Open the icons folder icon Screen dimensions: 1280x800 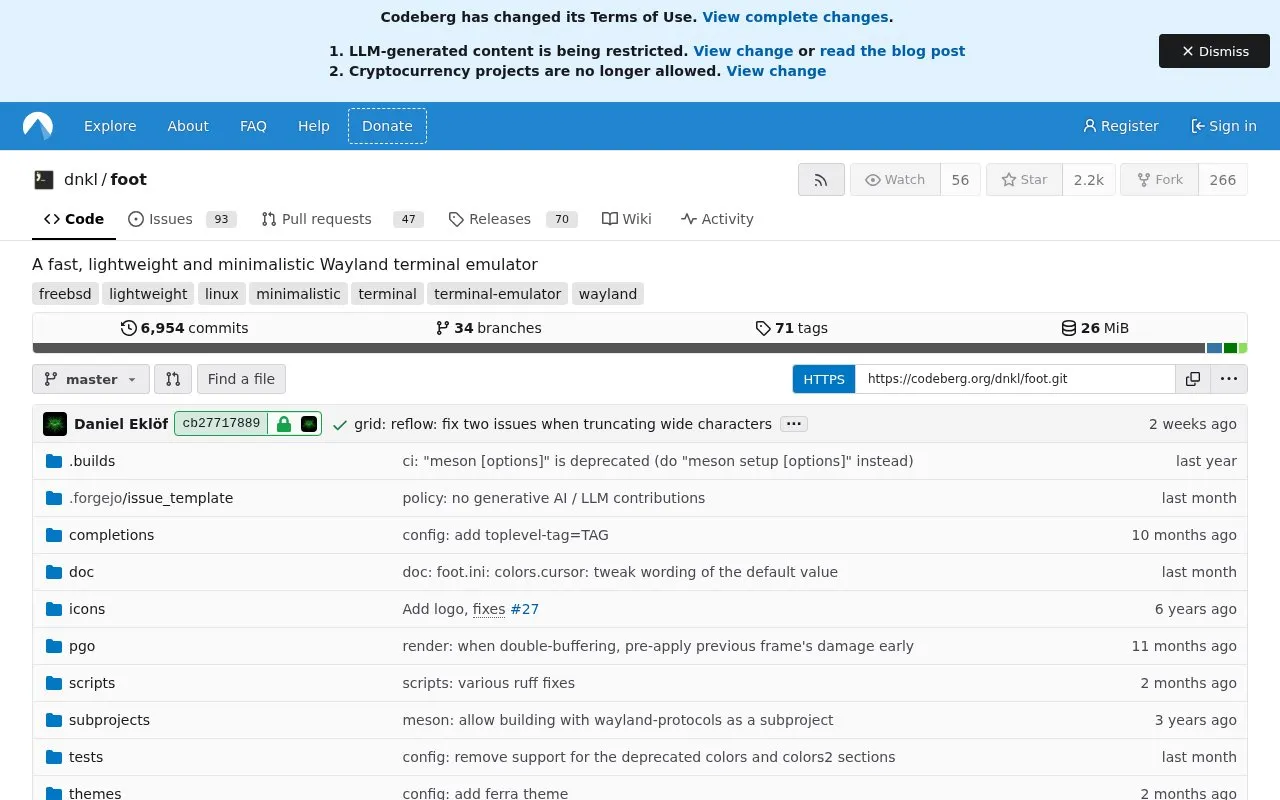[x=54, y=609]
